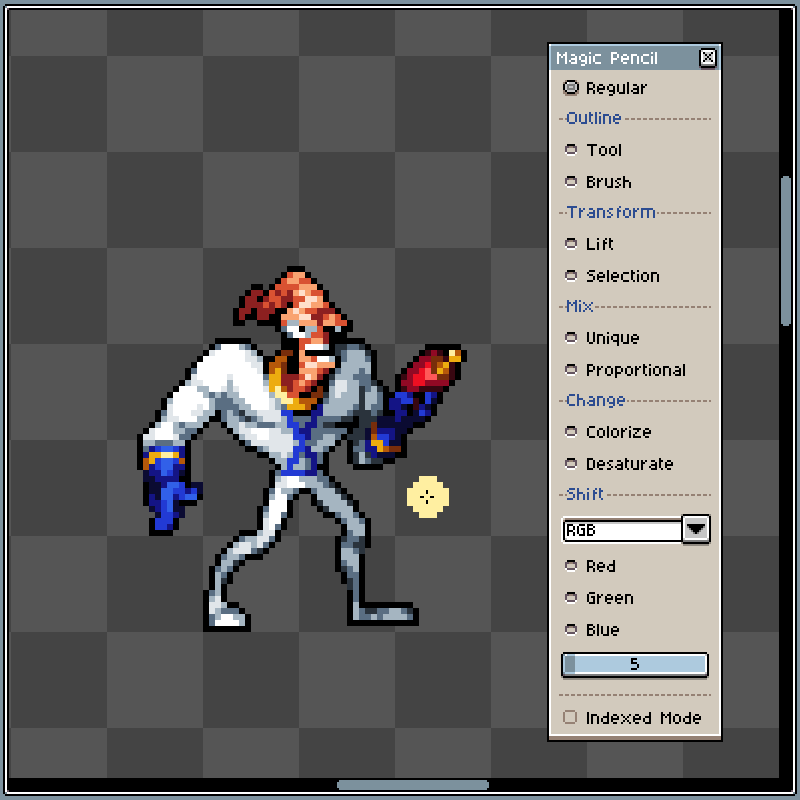Click the Magic Pencil title bar
The image size is (800, 800).
click(635, 58)
